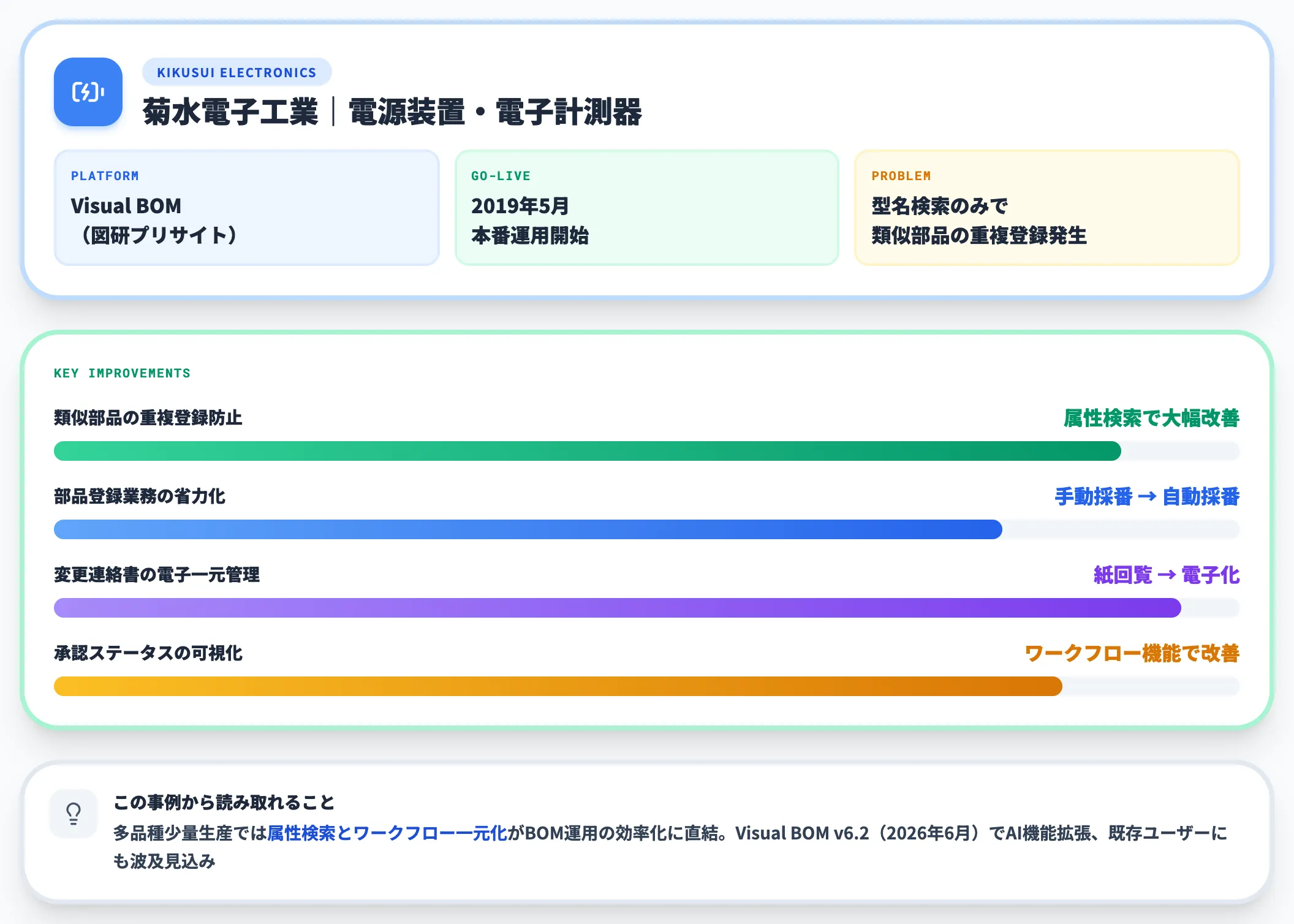The width and height of the screenshot is (1294, 924).
Task: Open the PROBLEM 型名検索のみで card
Action: pyautogui.click(x=1047, y=208)
